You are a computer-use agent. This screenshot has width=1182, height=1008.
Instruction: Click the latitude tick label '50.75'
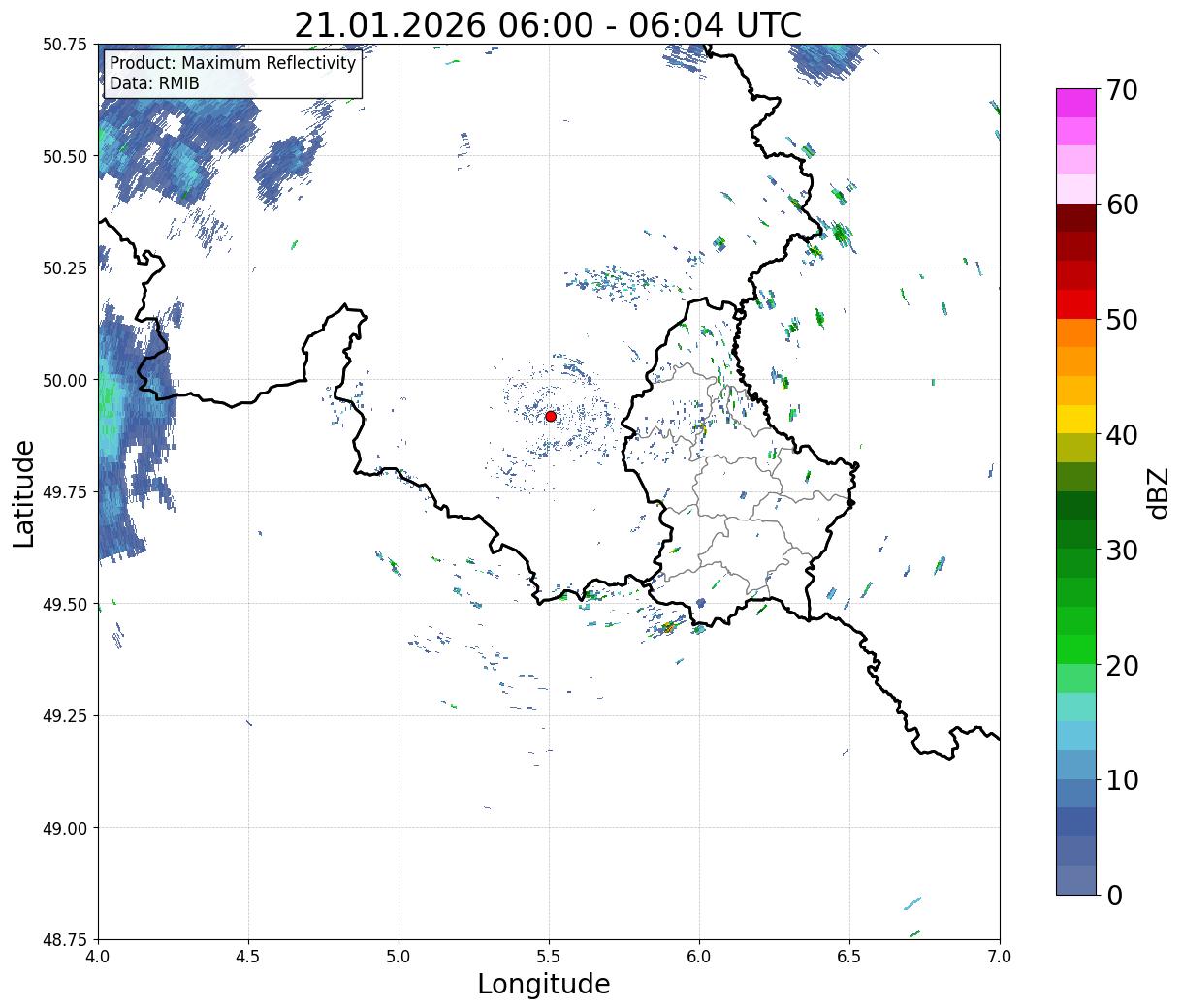pos(65,45)
